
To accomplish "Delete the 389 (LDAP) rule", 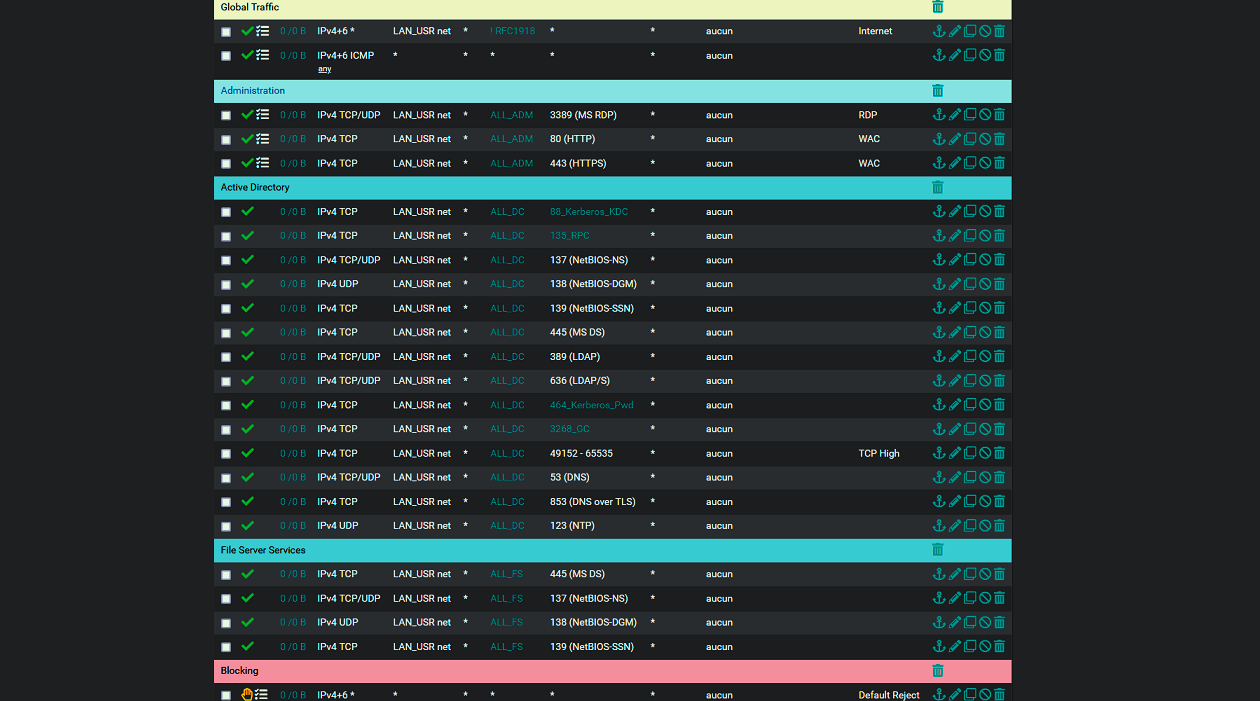I will 1000,357.
